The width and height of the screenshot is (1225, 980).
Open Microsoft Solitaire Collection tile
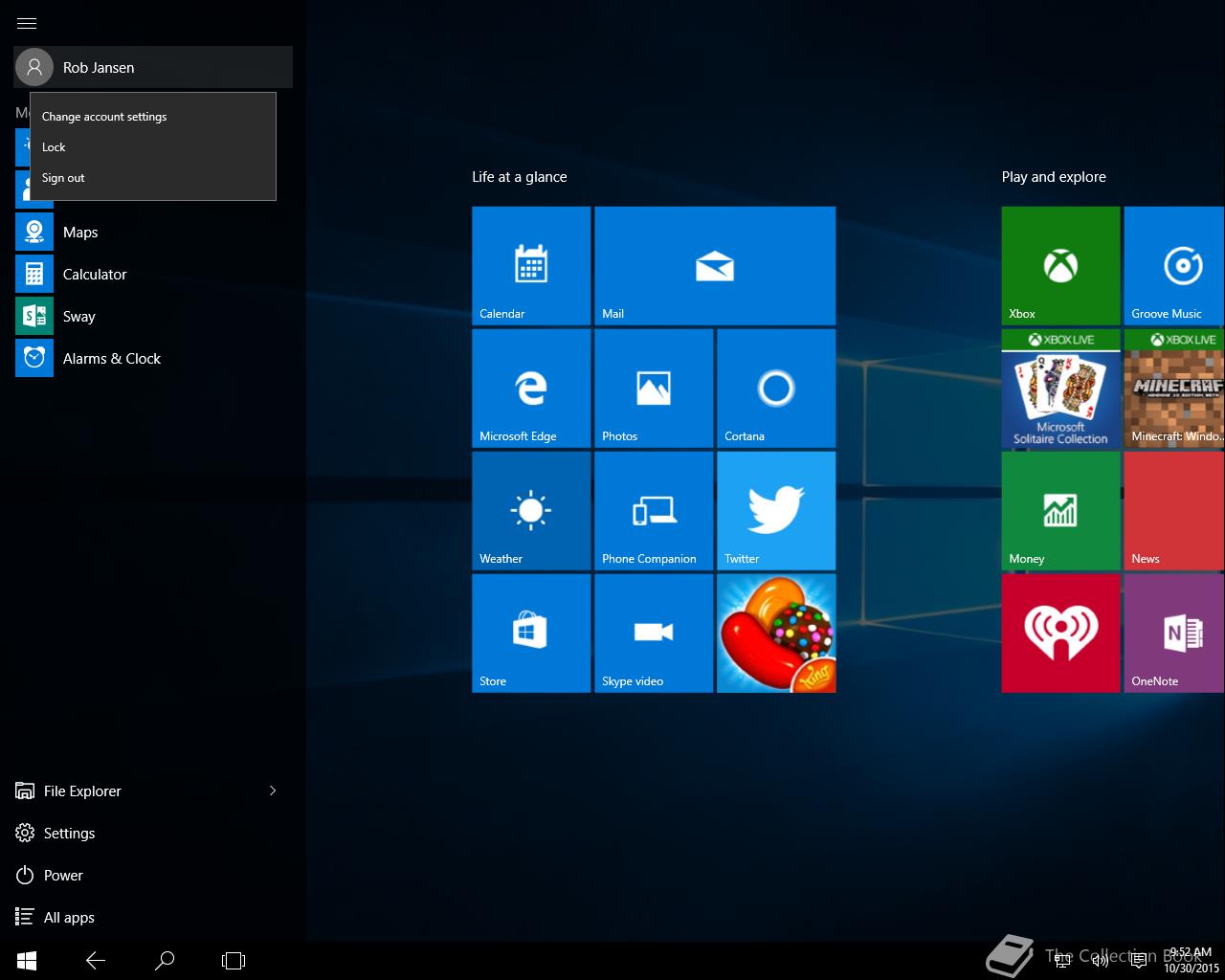pyautogui.click(x=1060, y=389)
